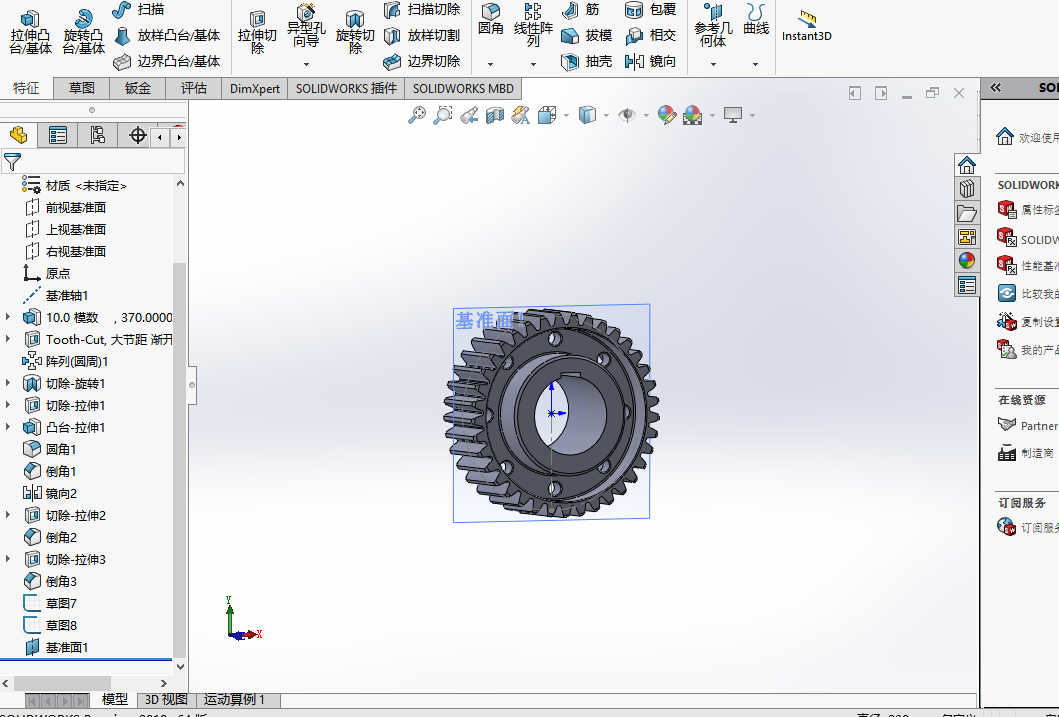Select 基准面1 in the feature tree
Viewport: 1059px width, 717px height.
point(67,647)
